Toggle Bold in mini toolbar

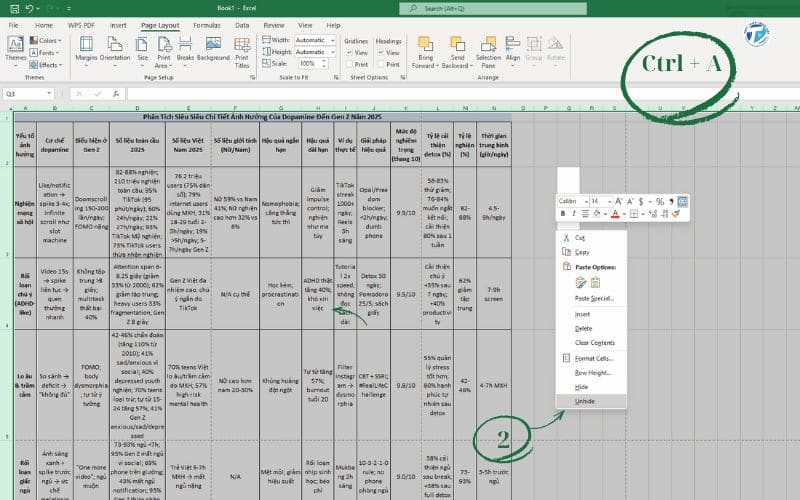tap(563, 214)
